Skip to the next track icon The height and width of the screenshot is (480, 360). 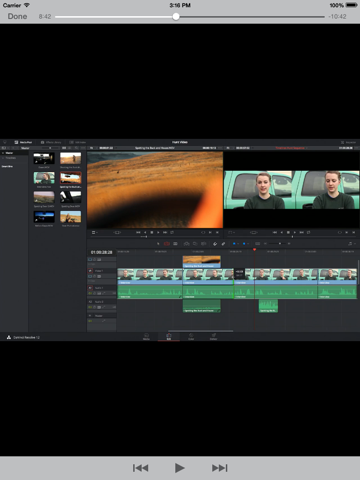click(x=220, y=468)
